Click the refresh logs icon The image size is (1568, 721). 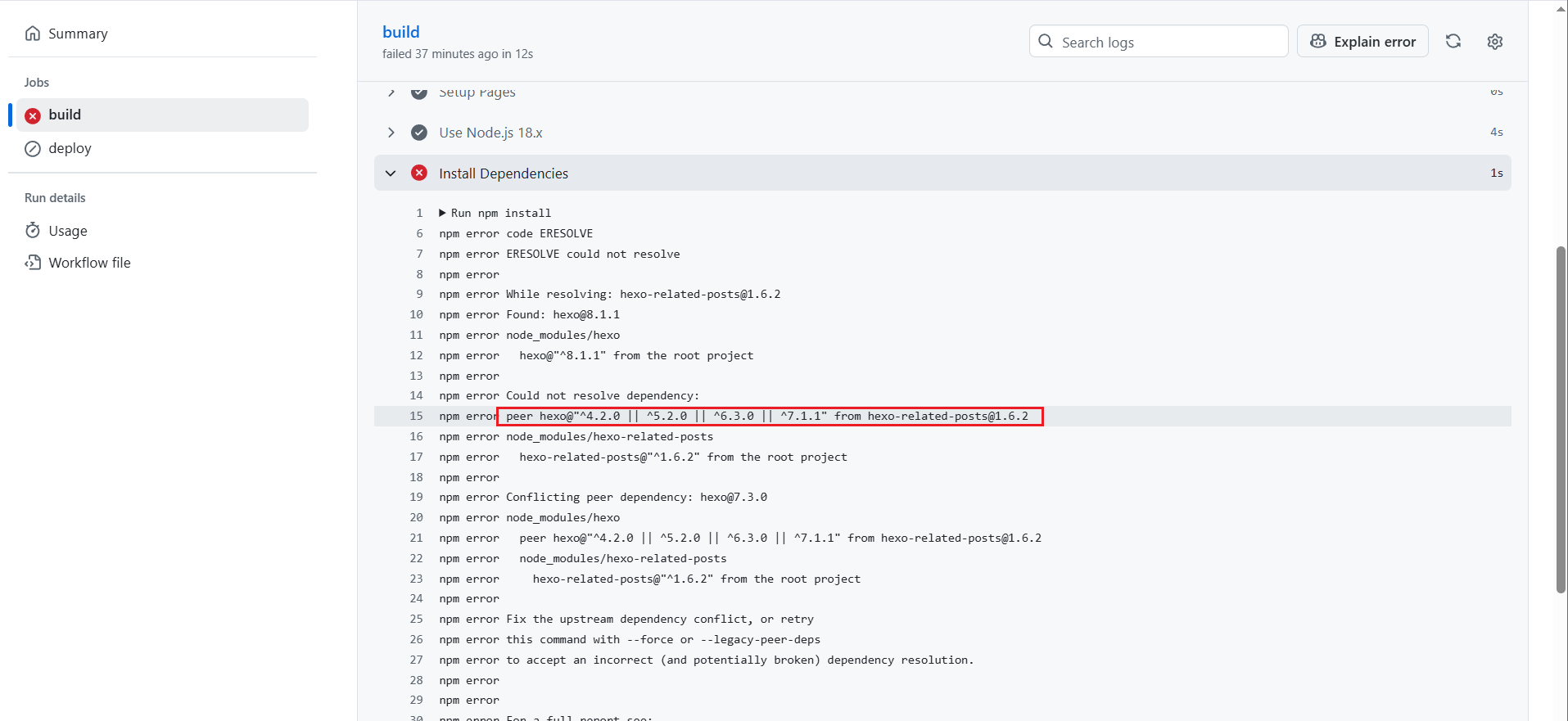1453,42
